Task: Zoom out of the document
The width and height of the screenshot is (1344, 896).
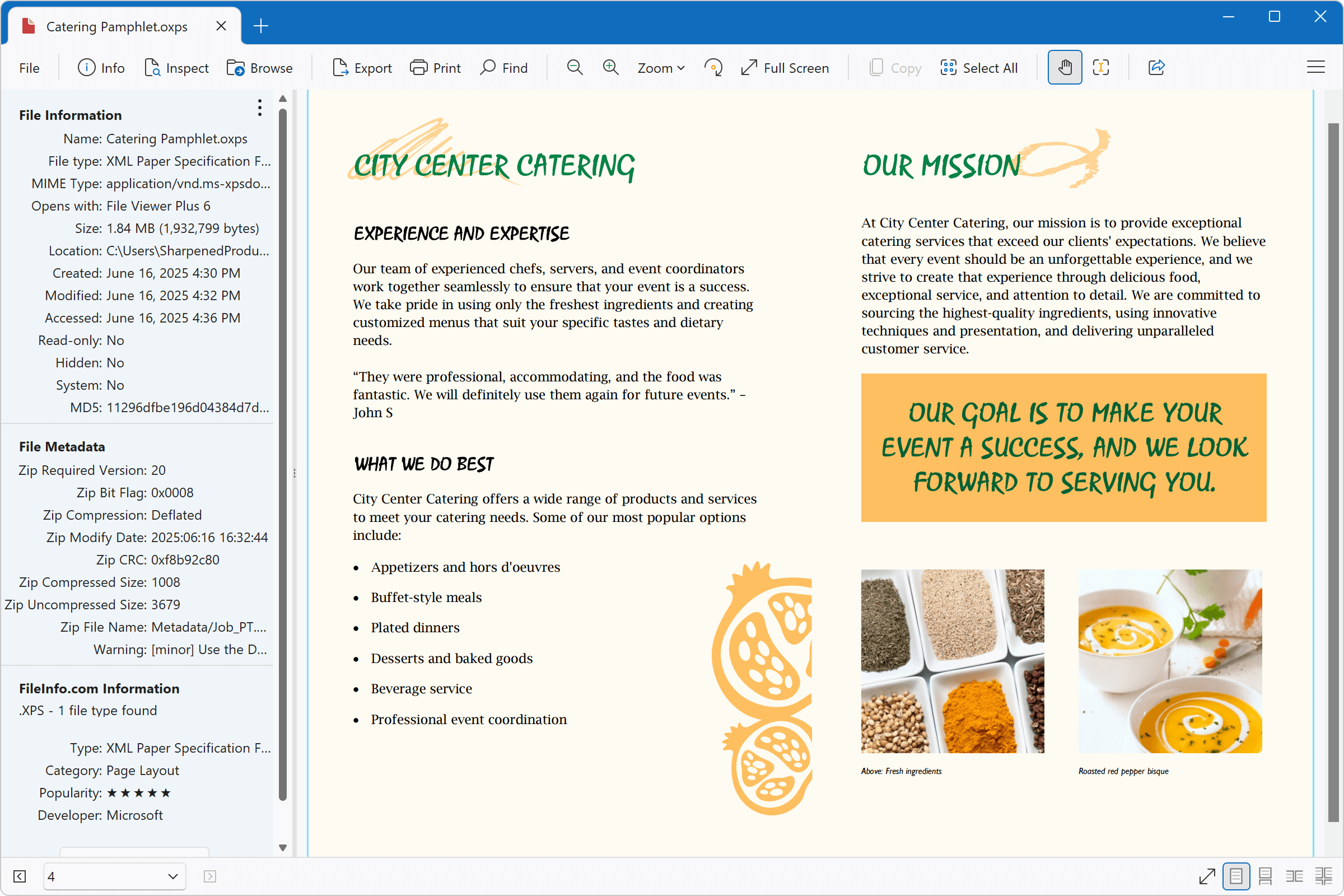Action: (x=575, y=67)
